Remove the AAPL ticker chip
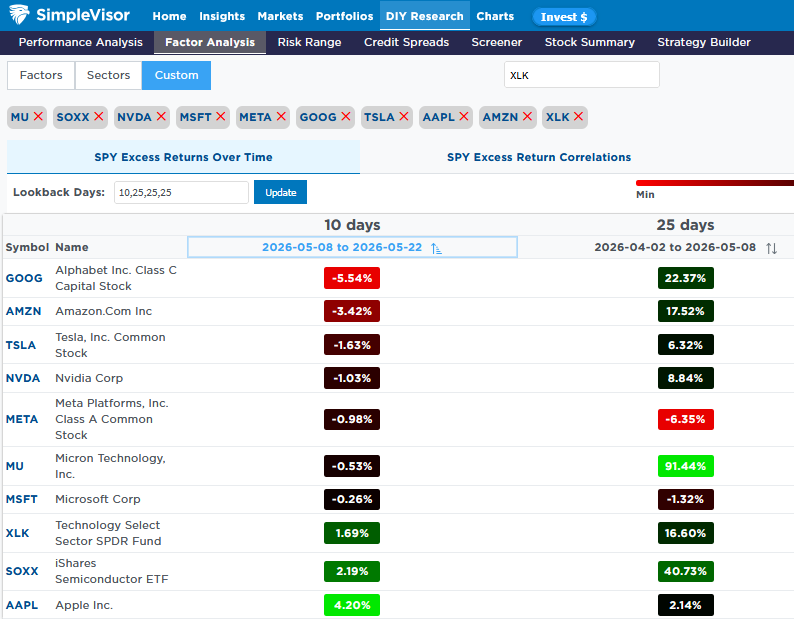The height and width of the screenshot is (619, 794). click(464, 117)
